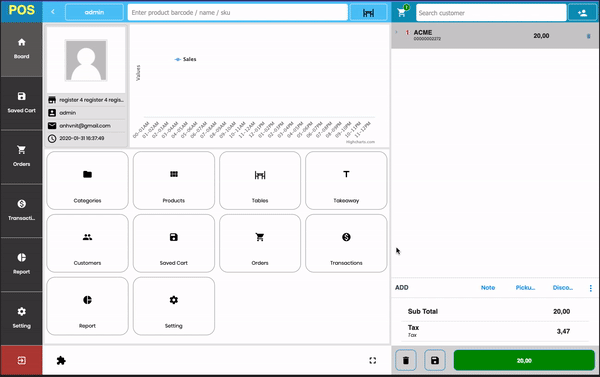Open the Orders tile
This screenshot has height=377, width=600.
[x=260, y=243]
